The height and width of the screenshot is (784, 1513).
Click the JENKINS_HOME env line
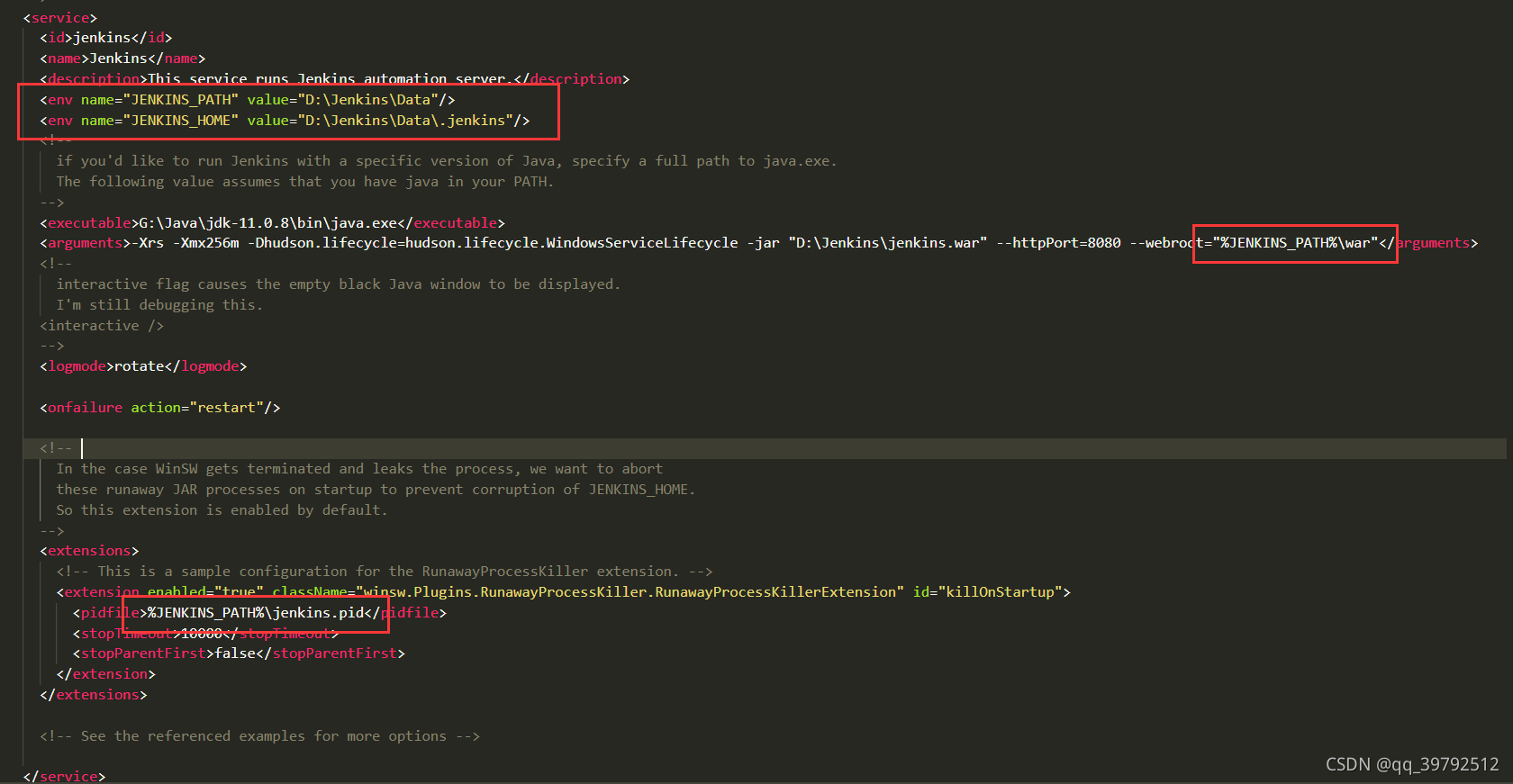[x=285, y=121]
